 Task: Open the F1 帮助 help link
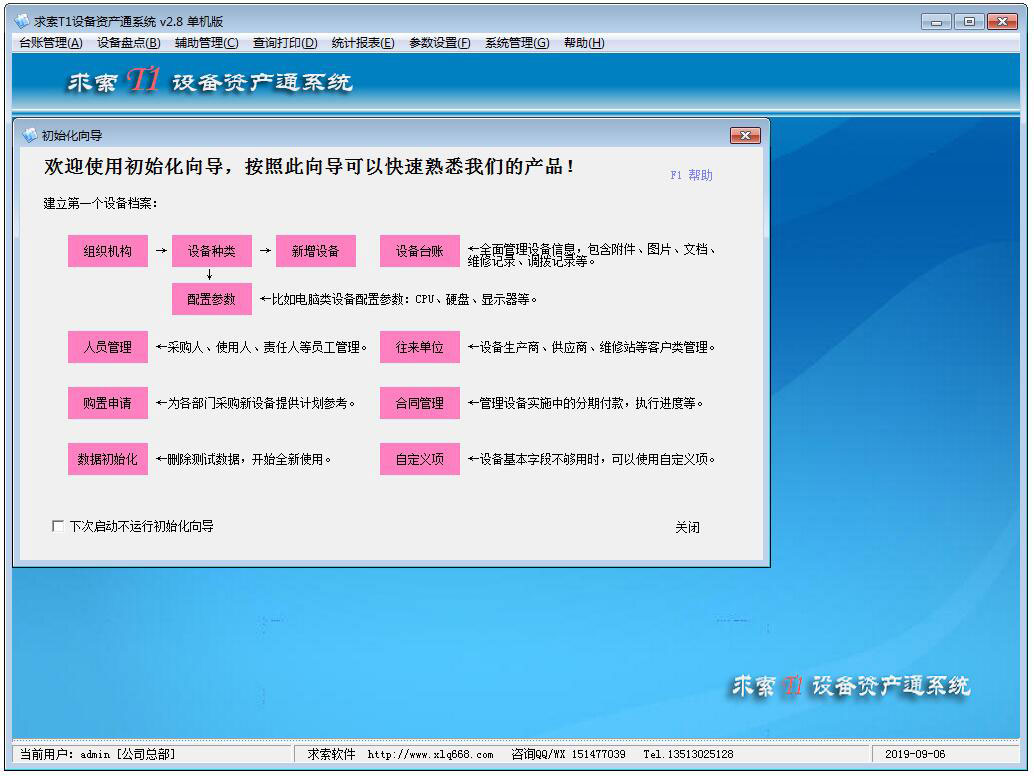691,175
